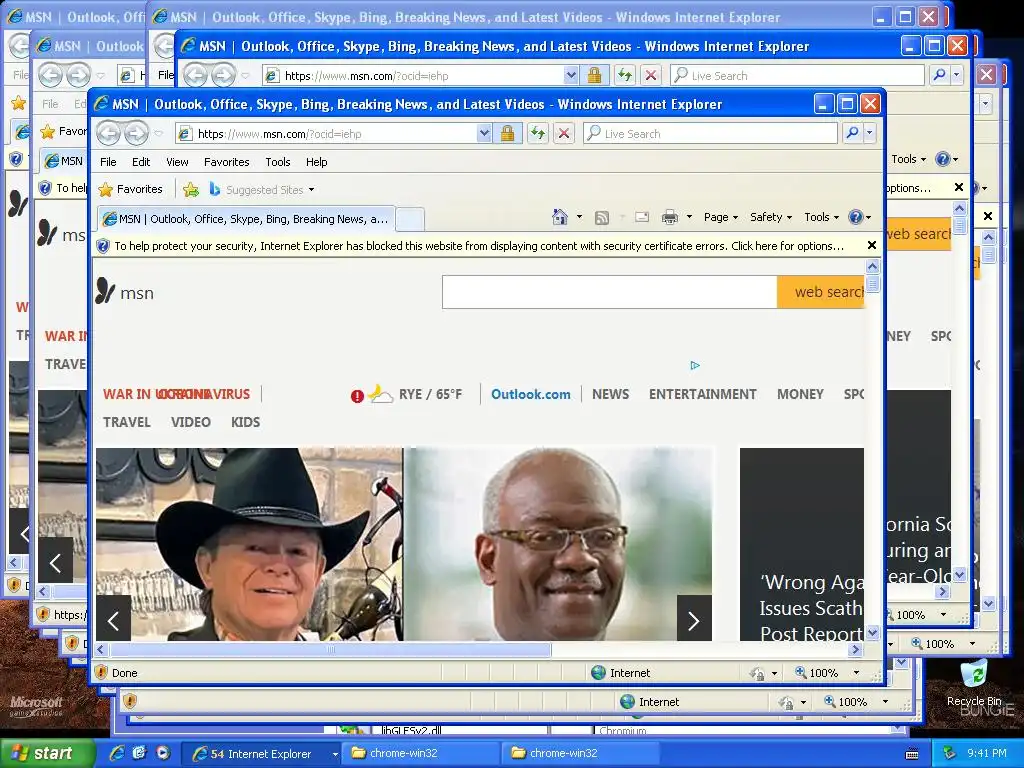Expand recent pages dropdown beside forward button
Image resolution: width=1024 pixels, height=768 pixels.
click(159, 134)
